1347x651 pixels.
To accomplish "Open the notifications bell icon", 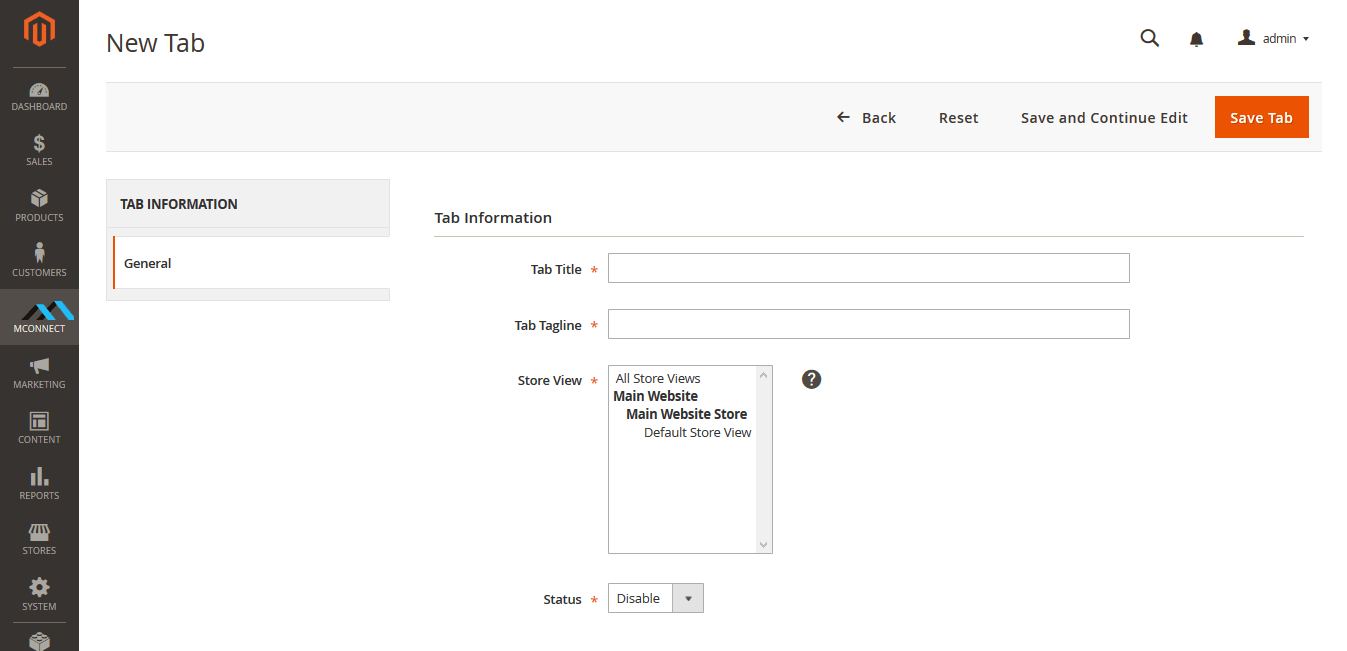I will point(1196,39).
